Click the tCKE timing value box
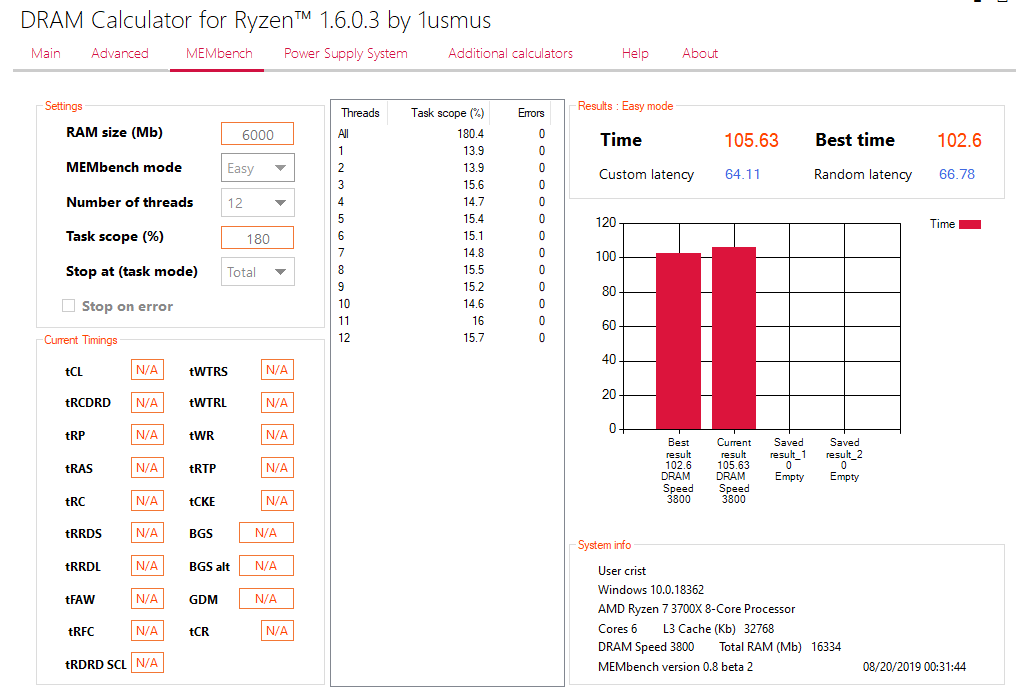 [x=277, y=500]
